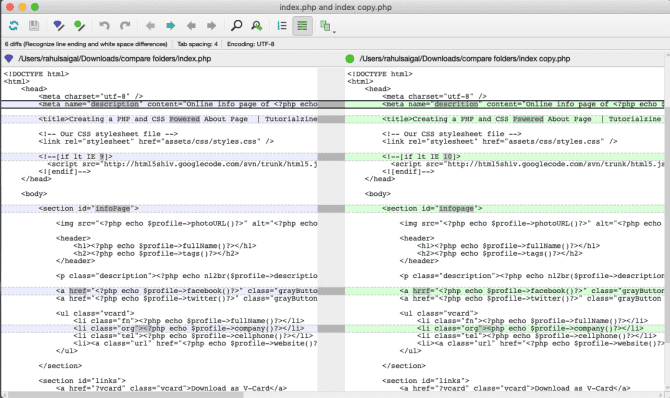The width and height of the screenshot is (670, 398).
Task: Click right pane '<!--[if lt IE 10]>' line
Action: point(505,157)
